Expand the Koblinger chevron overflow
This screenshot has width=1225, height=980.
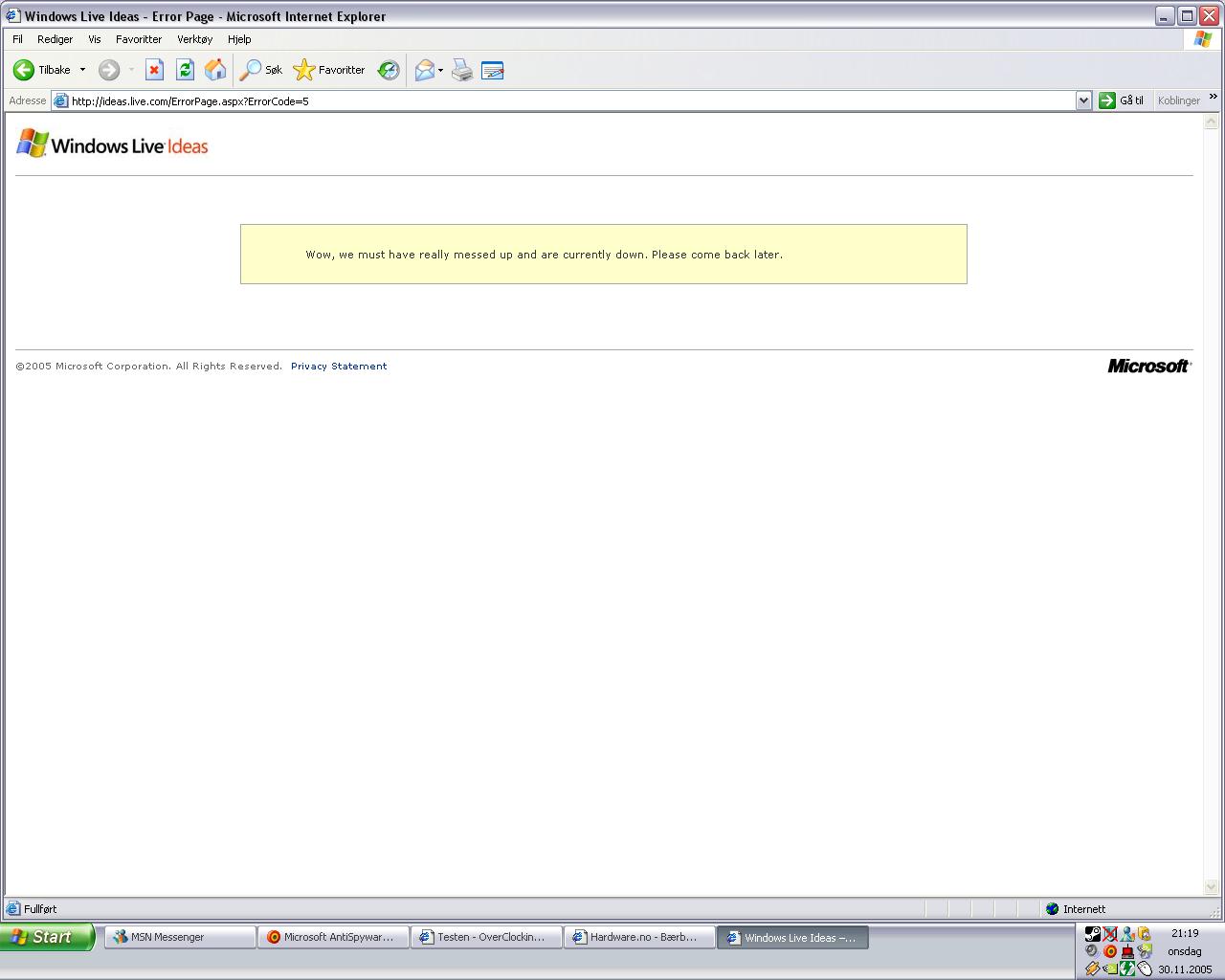(x=1213, y=97)
